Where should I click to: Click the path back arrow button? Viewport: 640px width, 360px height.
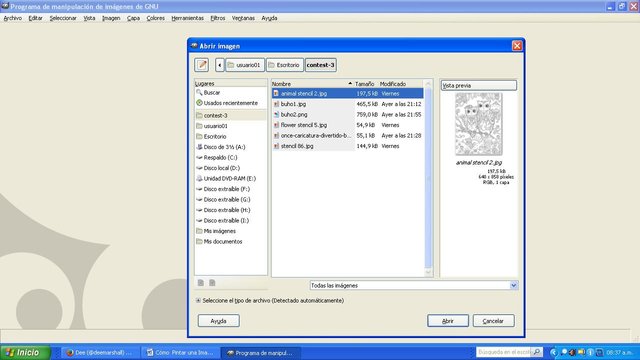220,65
